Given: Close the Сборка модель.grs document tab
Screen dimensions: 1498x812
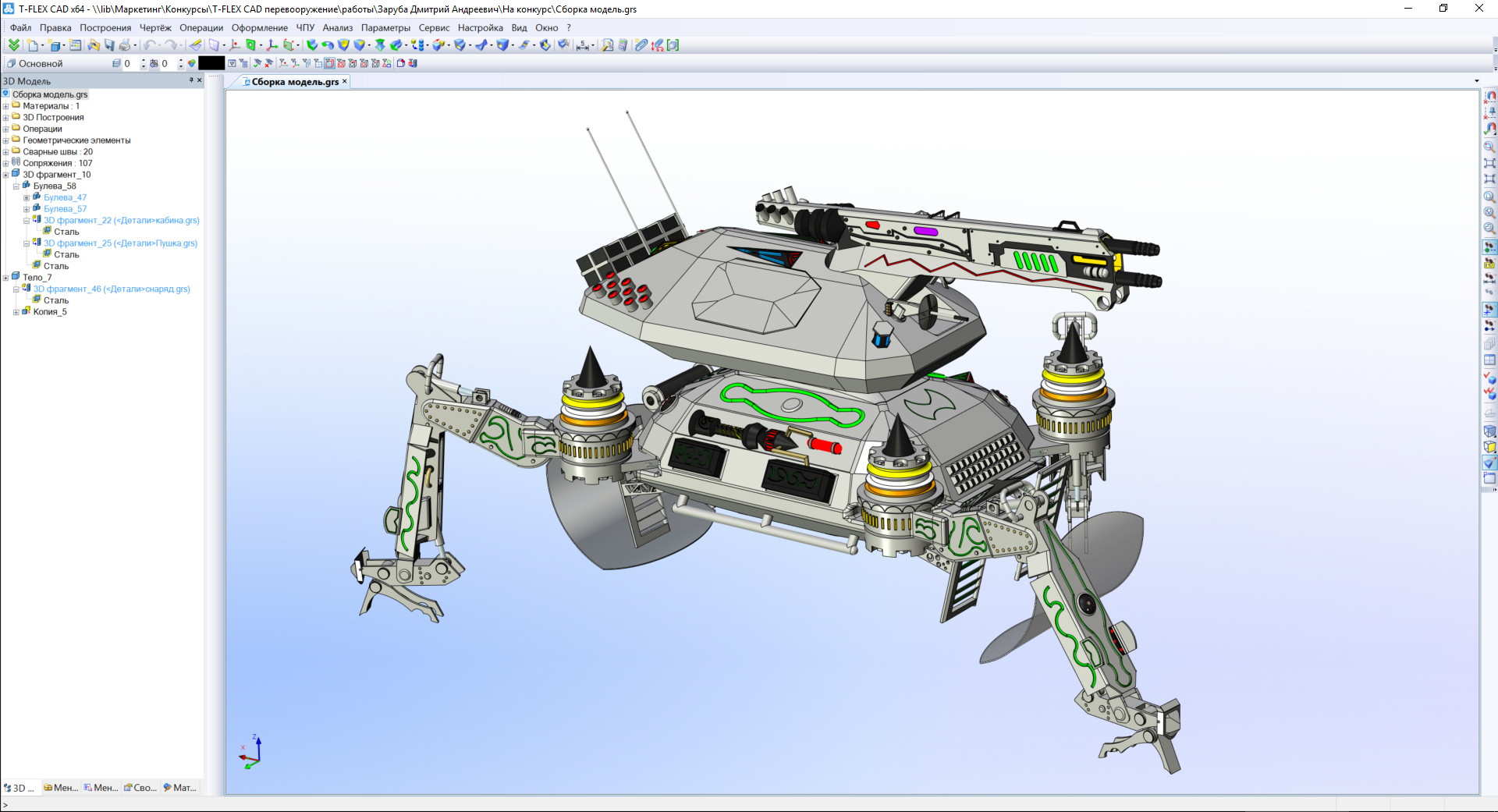Looking at the screenshot, I should 344,81.
